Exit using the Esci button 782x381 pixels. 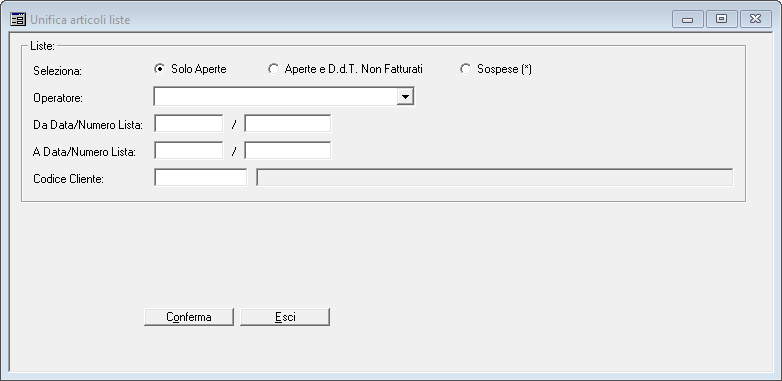tap(285, 317)
